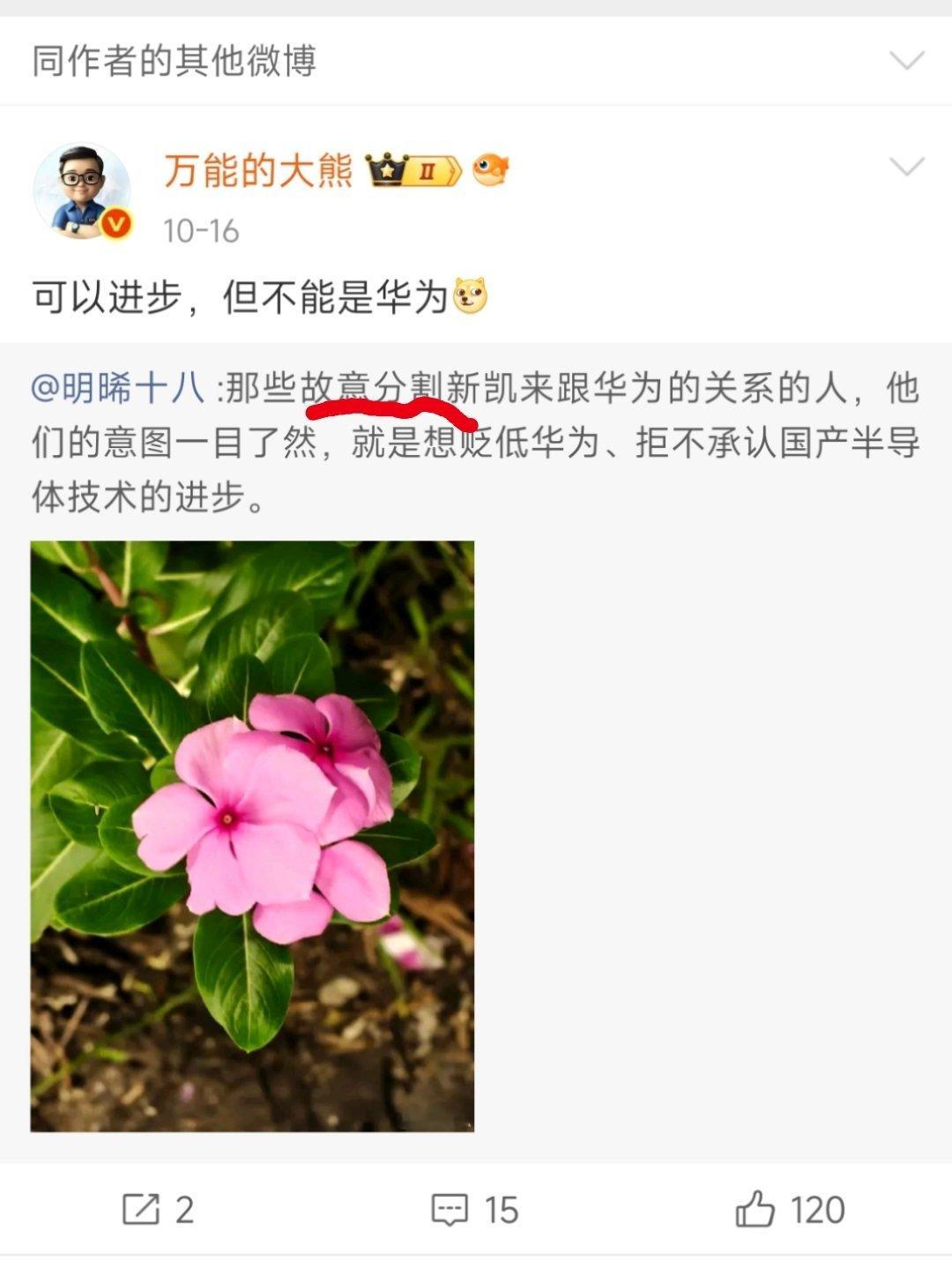Tap the repost count 2

click(184, 1210)
